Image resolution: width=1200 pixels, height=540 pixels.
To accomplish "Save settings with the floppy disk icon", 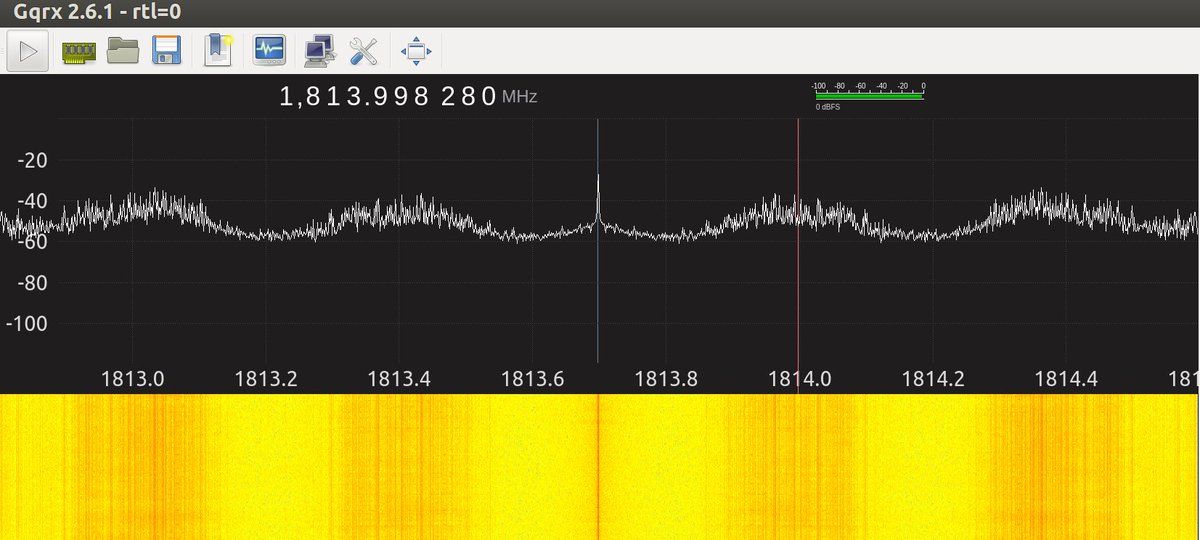I will pyautogui.click(x=165, y=50).
